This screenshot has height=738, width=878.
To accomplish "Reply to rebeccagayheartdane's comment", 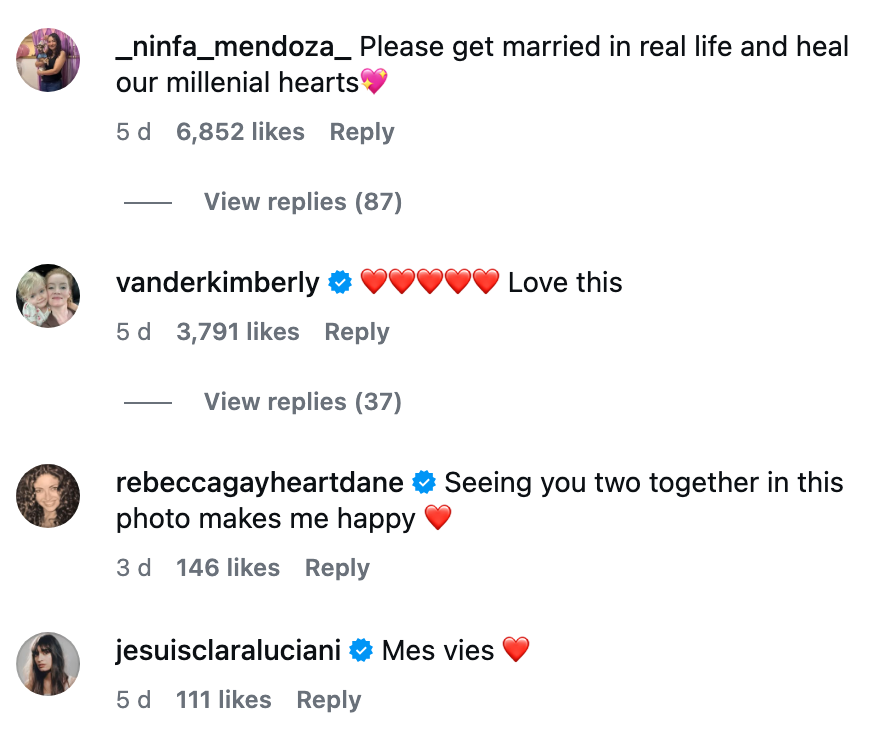I will pos(337,568).
